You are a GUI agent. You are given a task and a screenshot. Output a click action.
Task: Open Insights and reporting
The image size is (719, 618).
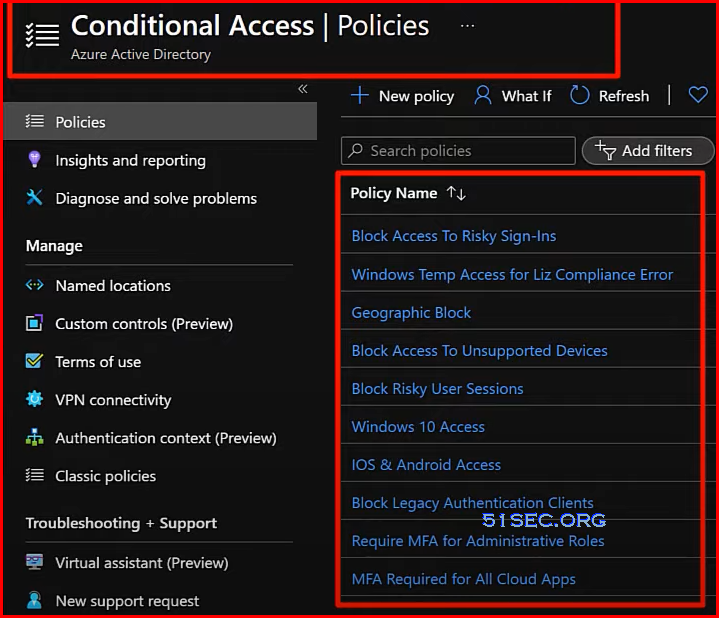point(130,160)
